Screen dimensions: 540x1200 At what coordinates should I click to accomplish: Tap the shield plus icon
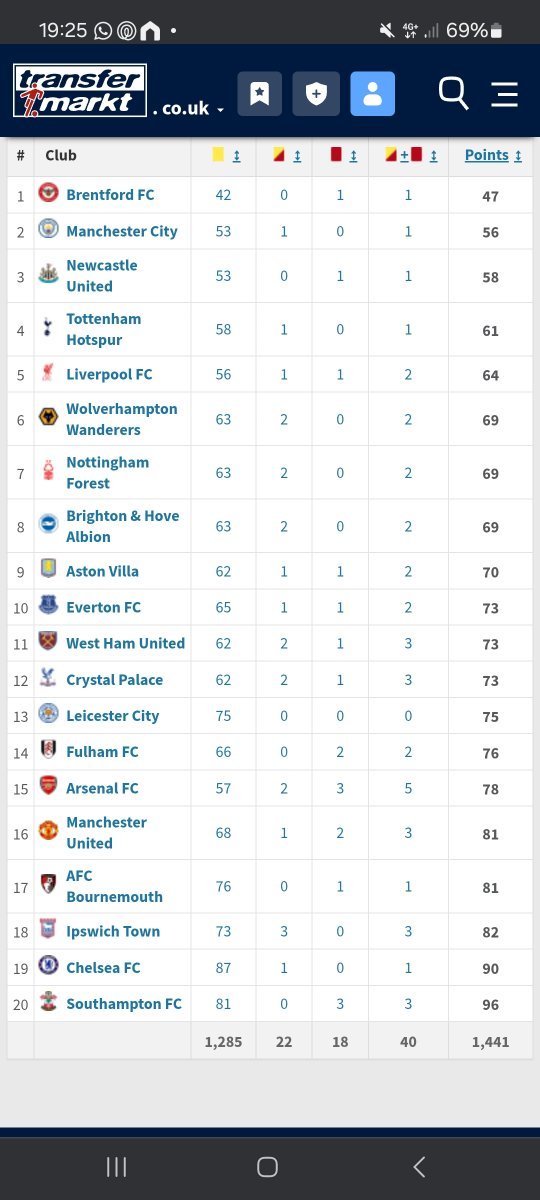(x=316, y=94)
